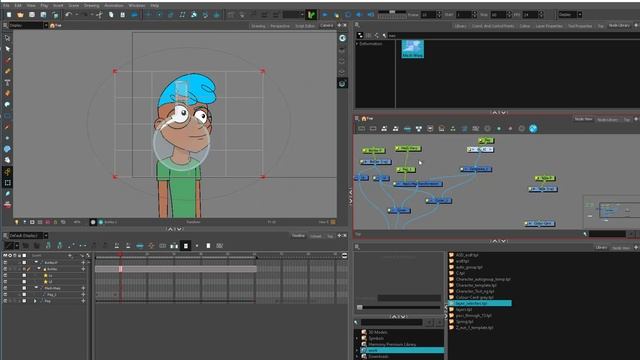
Task: Click the highlighted white icon in the Timeline toolbar
Action: pos(186,246)
